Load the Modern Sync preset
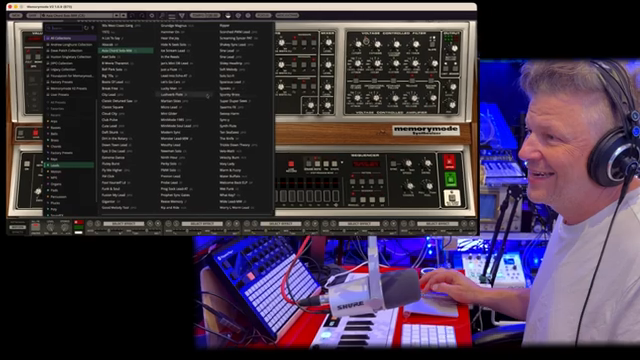Viewport: 640px width, 360px height. click(x=170, y=132)
